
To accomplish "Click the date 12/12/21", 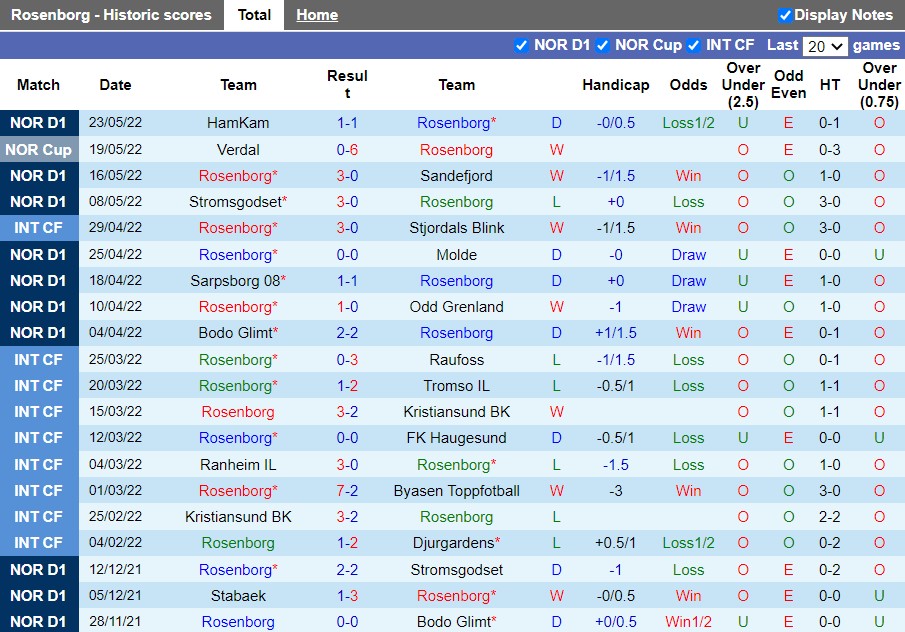I will tap(115, 570).
